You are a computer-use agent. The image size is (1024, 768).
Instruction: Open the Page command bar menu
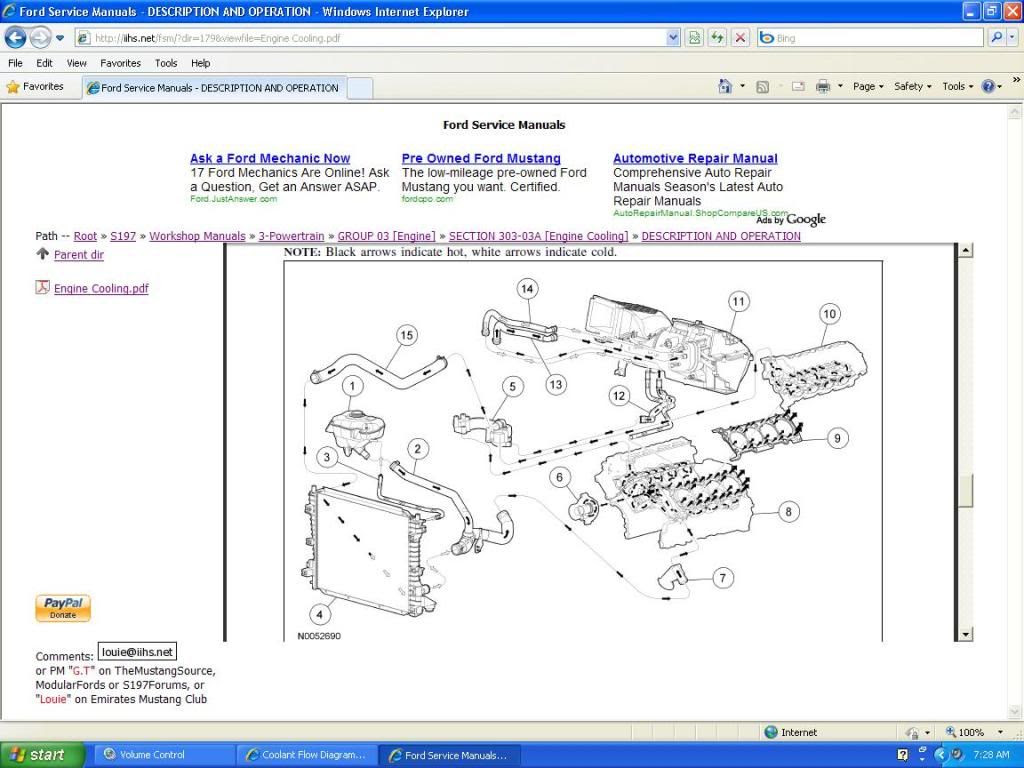pyautogui.click(x=868, y=86)
